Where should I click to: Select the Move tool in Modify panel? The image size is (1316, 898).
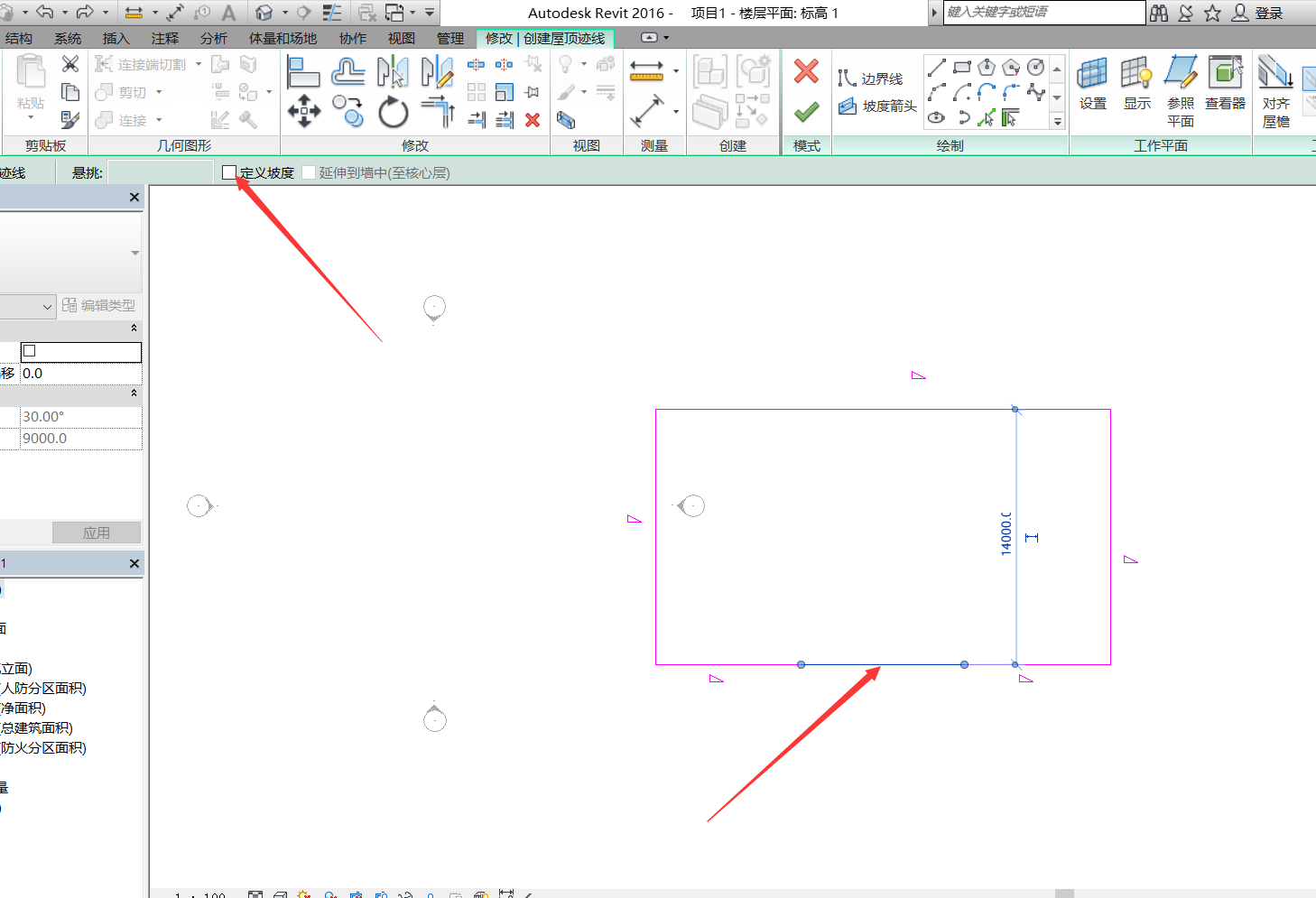click(x=304, y=112)
